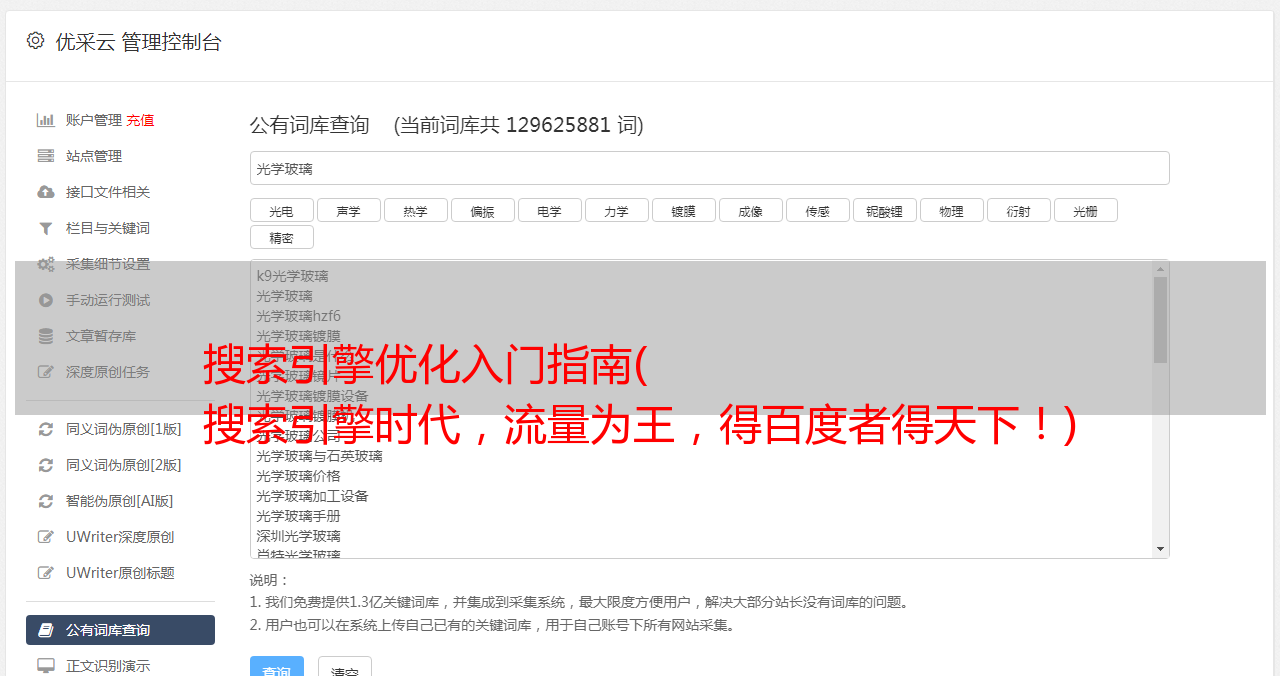1280x676 pixels.
Task: Click the database icon for 文章暂存库
Action: (45, 336)
